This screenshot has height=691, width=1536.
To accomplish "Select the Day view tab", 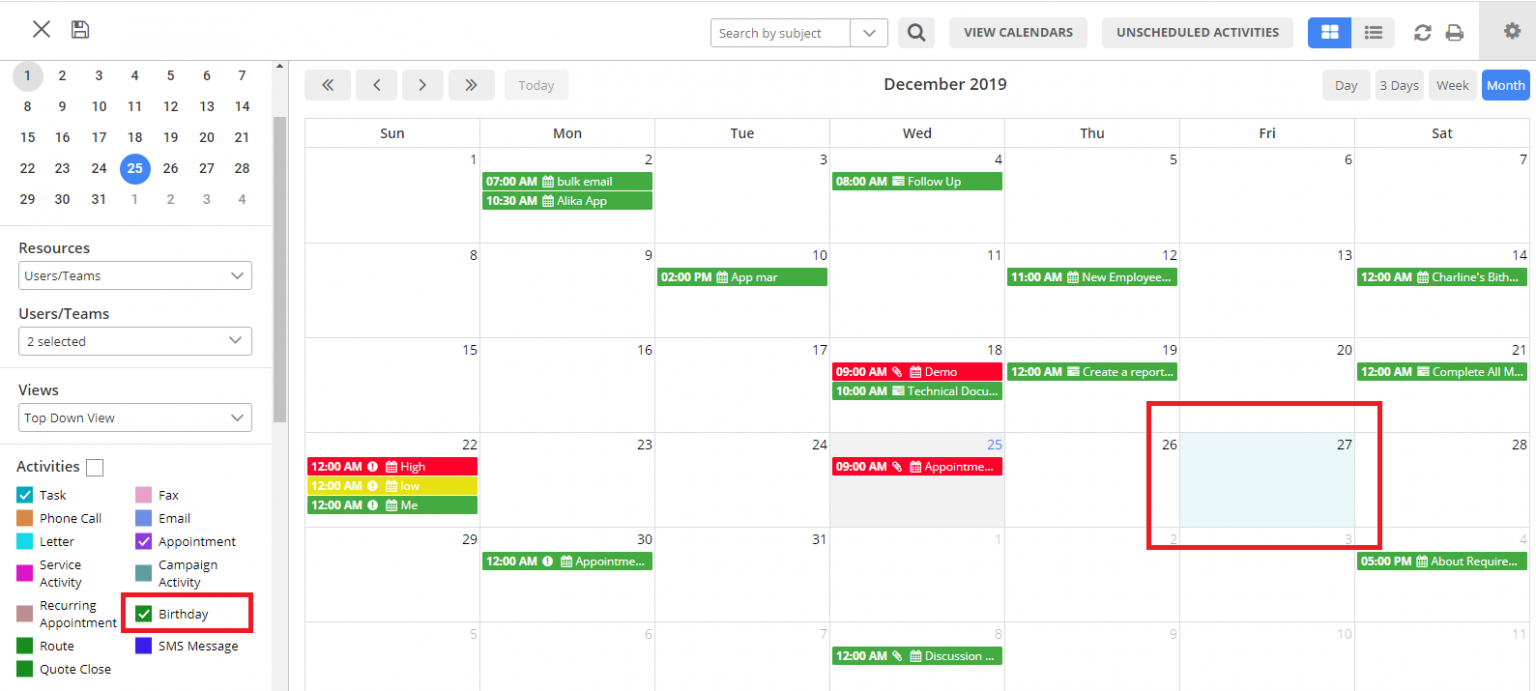I will click(x=1345, y=85).
